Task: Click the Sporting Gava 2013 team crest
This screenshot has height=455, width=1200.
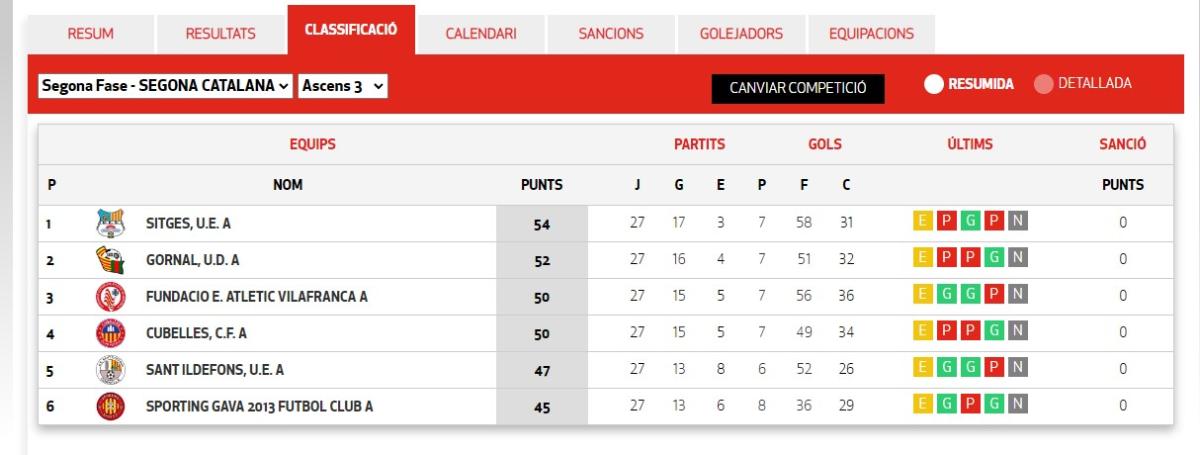Action: [110, 406]
